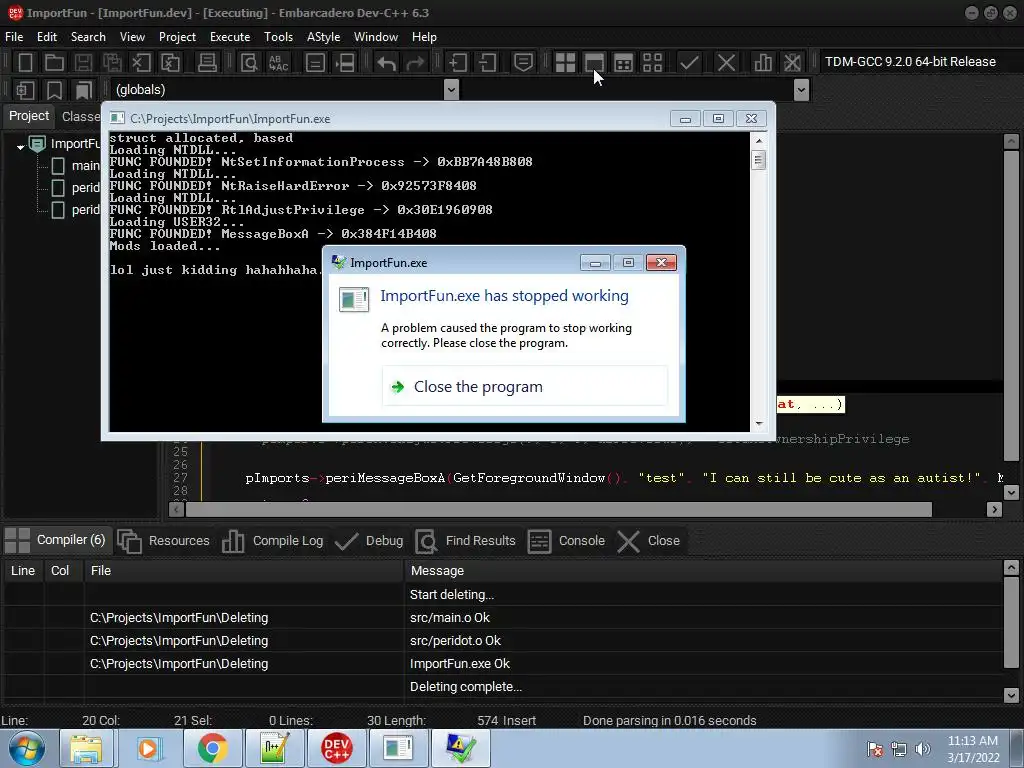Viewport: 1024px width, 768px height.
Task: Click the Insert toolbar icon left of bookmarks
Action: coord(25,89)
